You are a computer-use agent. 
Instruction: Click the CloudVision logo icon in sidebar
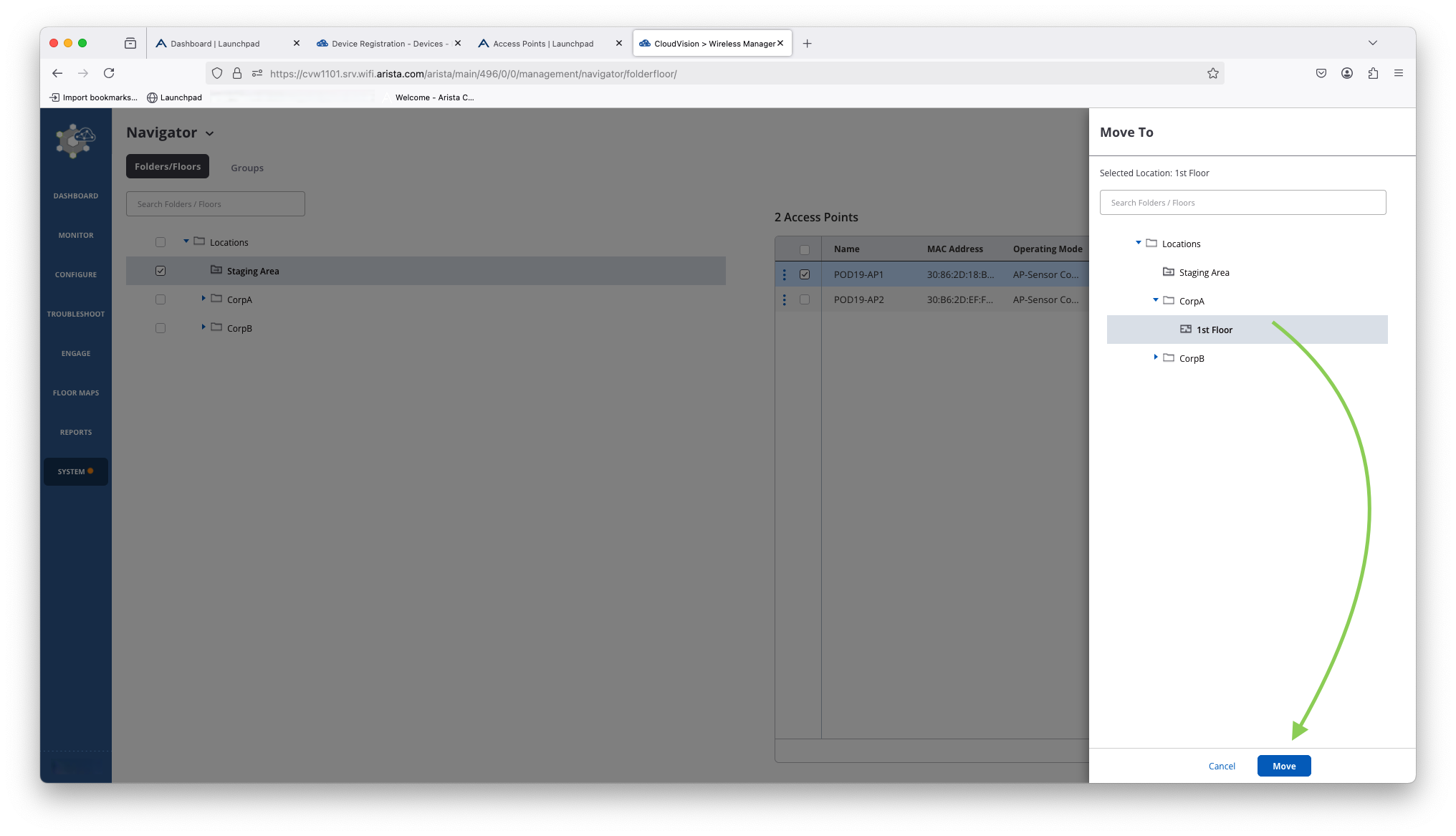point(75,140)
